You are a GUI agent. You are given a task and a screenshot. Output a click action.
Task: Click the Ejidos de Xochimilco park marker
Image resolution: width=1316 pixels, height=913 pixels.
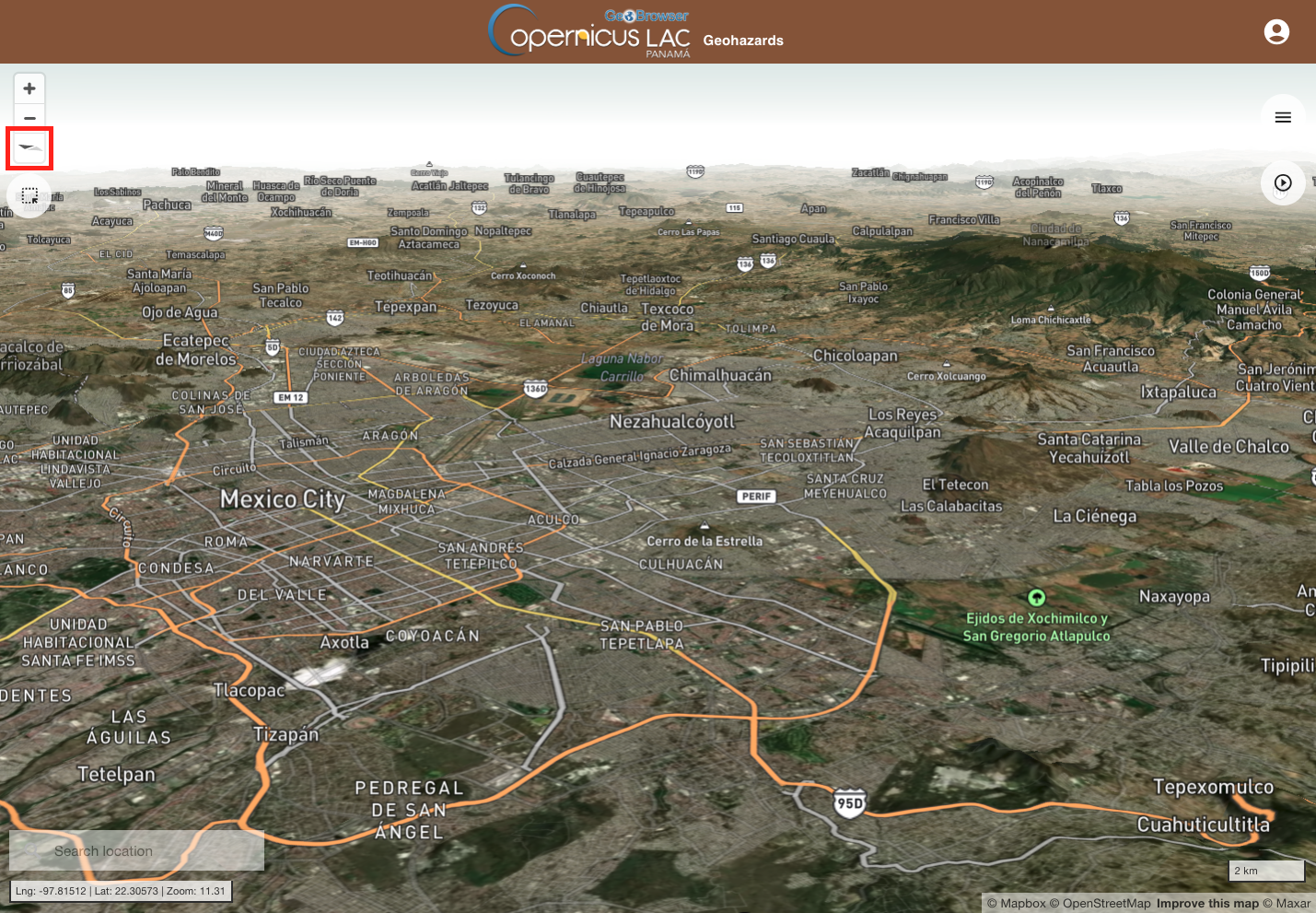(1036, 598)
